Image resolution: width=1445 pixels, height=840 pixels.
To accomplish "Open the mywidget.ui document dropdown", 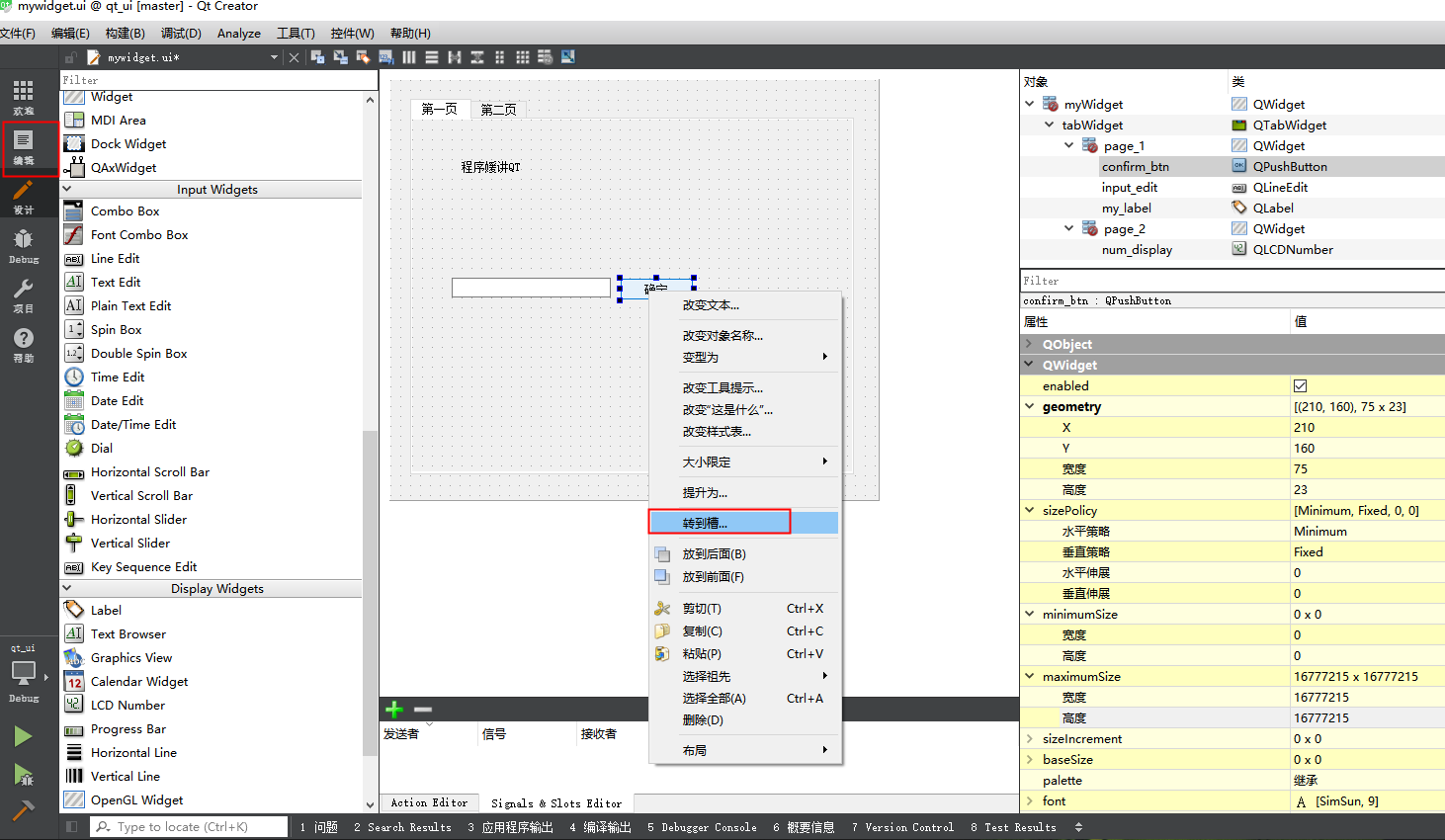I will click(x=274, y=57).
